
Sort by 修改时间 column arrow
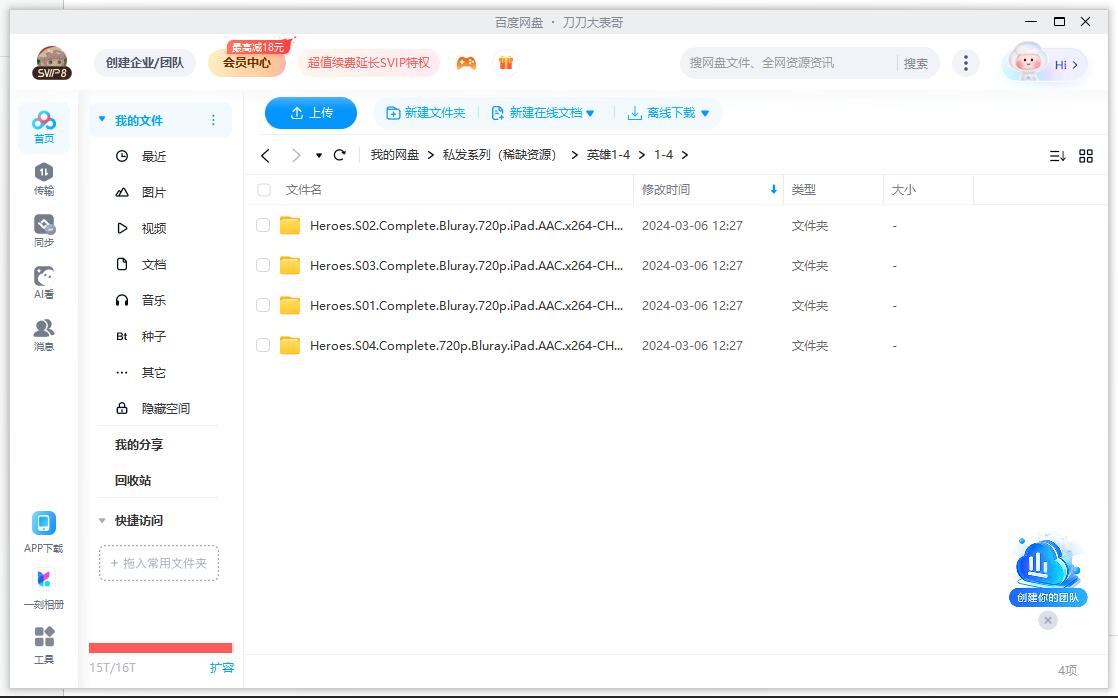point(774,190)
